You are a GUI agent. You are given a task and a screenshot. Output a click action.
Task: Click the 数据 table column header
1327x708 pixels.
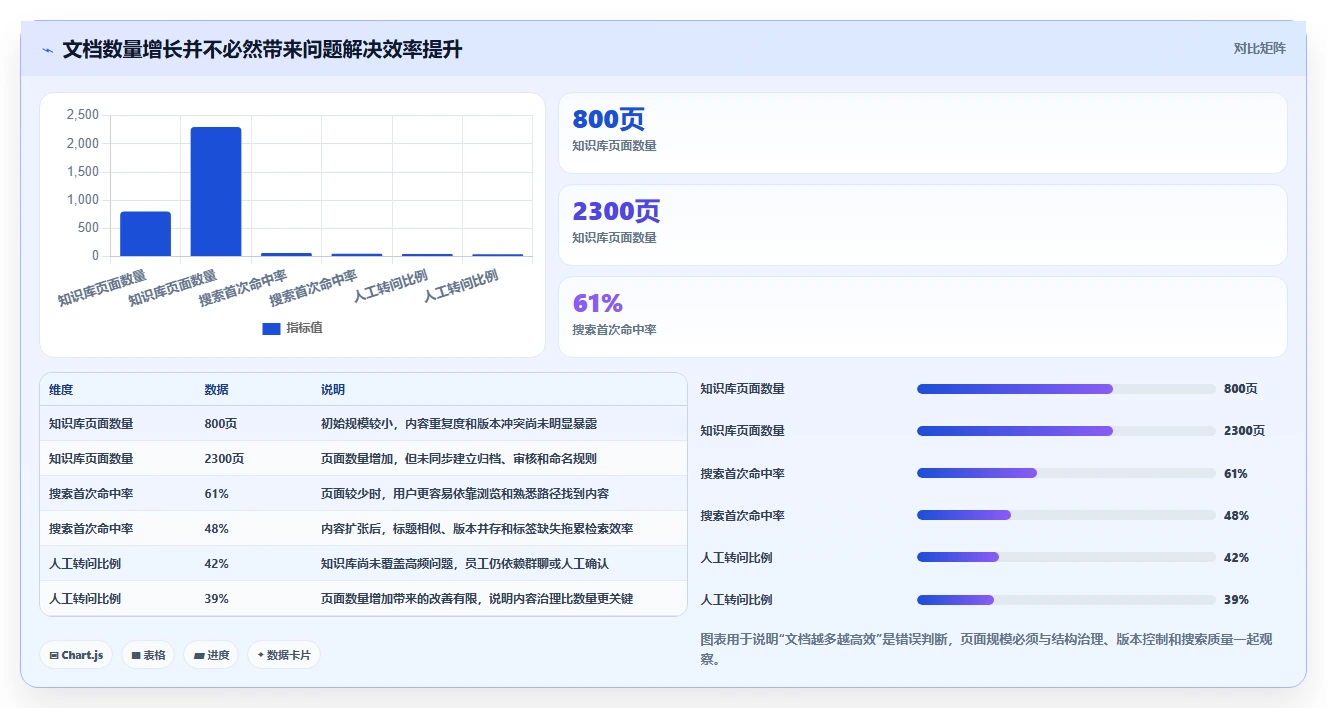pos(216,390)
